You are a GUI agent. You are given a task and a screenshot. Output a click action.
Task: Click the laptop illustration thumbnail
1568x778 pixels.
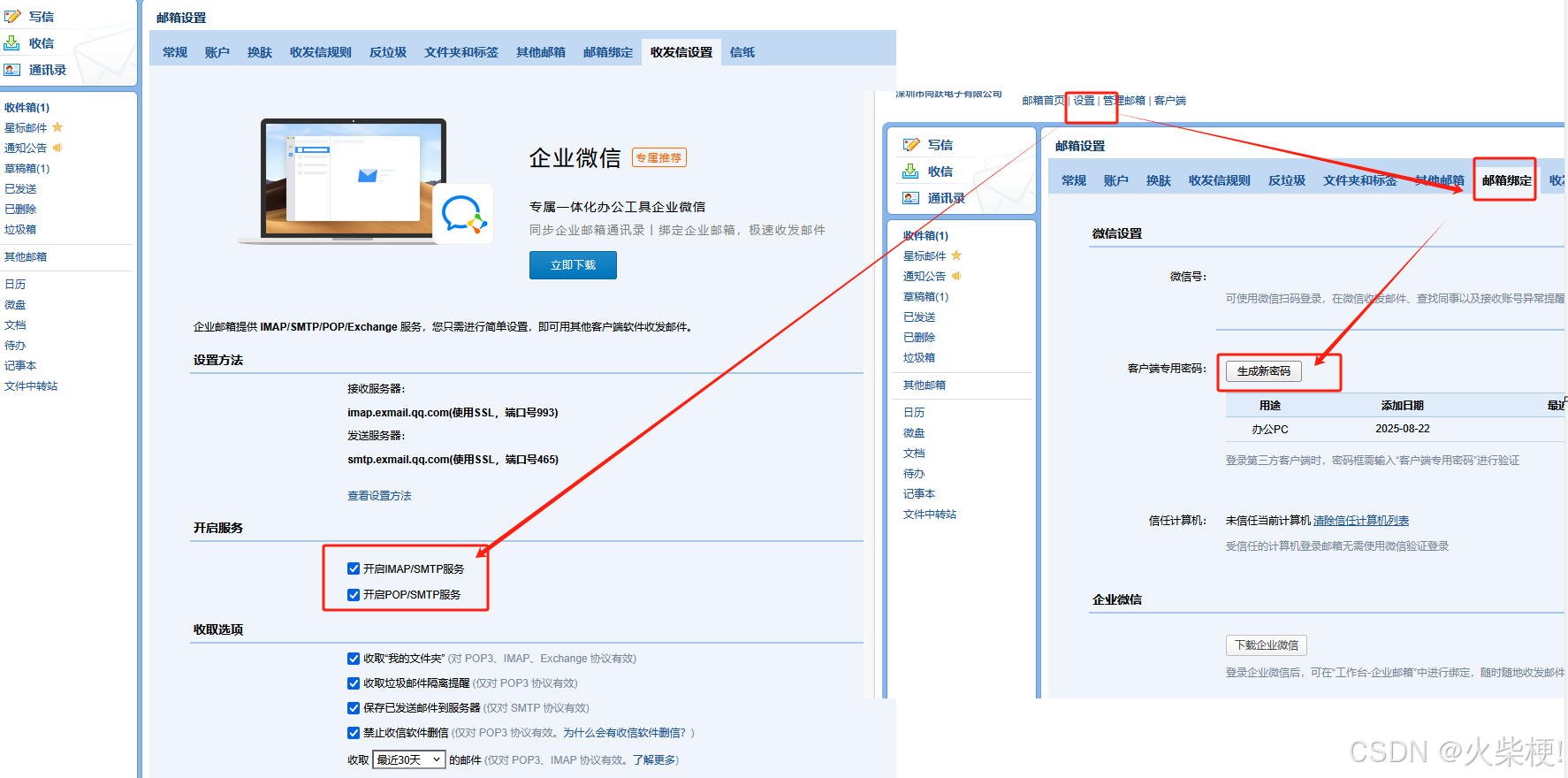354,181
